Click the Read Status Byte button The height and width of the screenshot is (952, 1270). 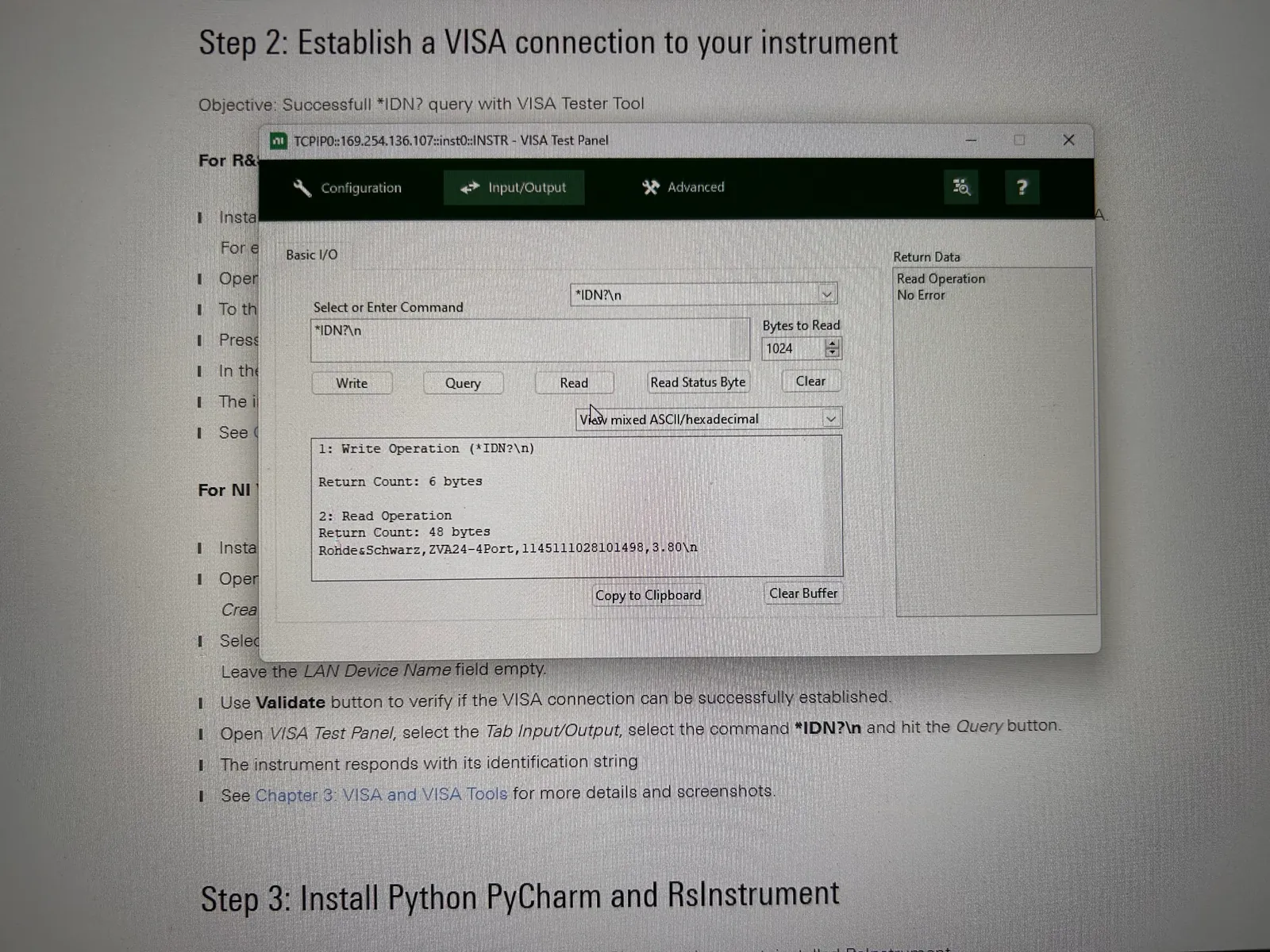pyautogui.click(x=698, y=382)
